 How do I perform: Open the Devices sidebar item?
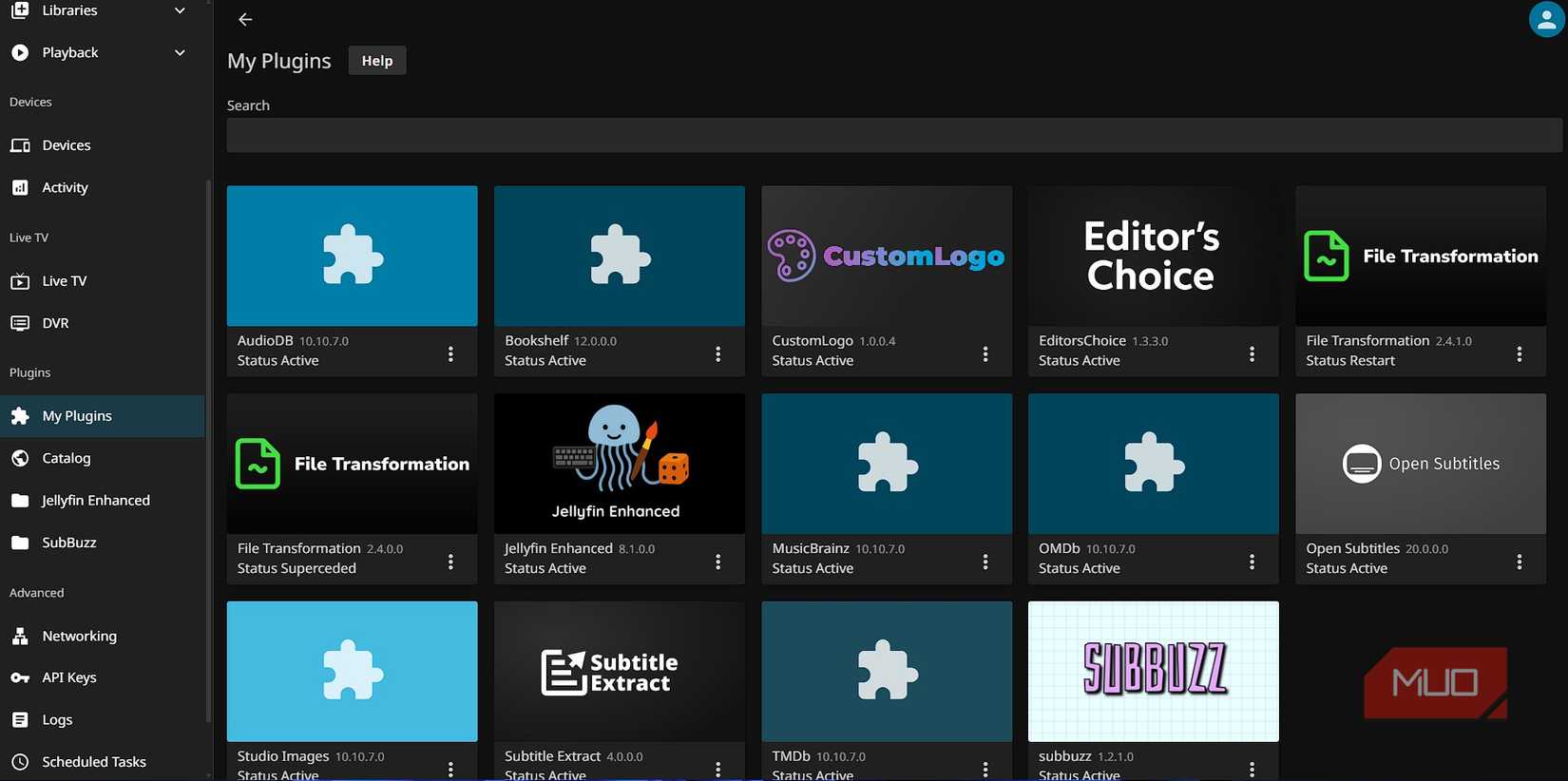click(103, 145)
